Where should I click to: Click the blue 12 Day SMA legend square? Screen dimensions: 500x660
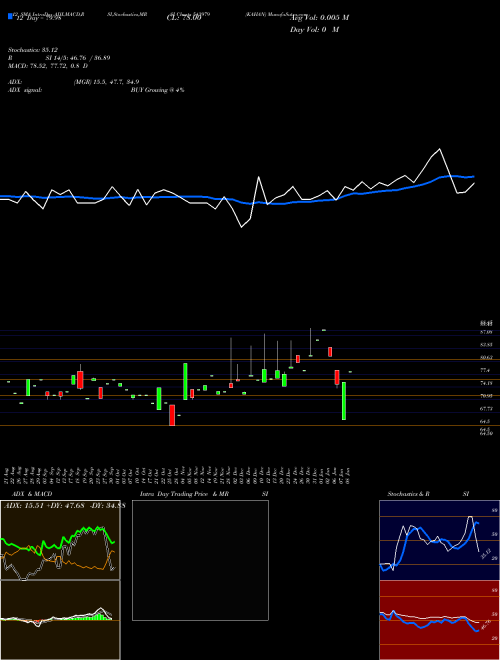click(10, 16)
